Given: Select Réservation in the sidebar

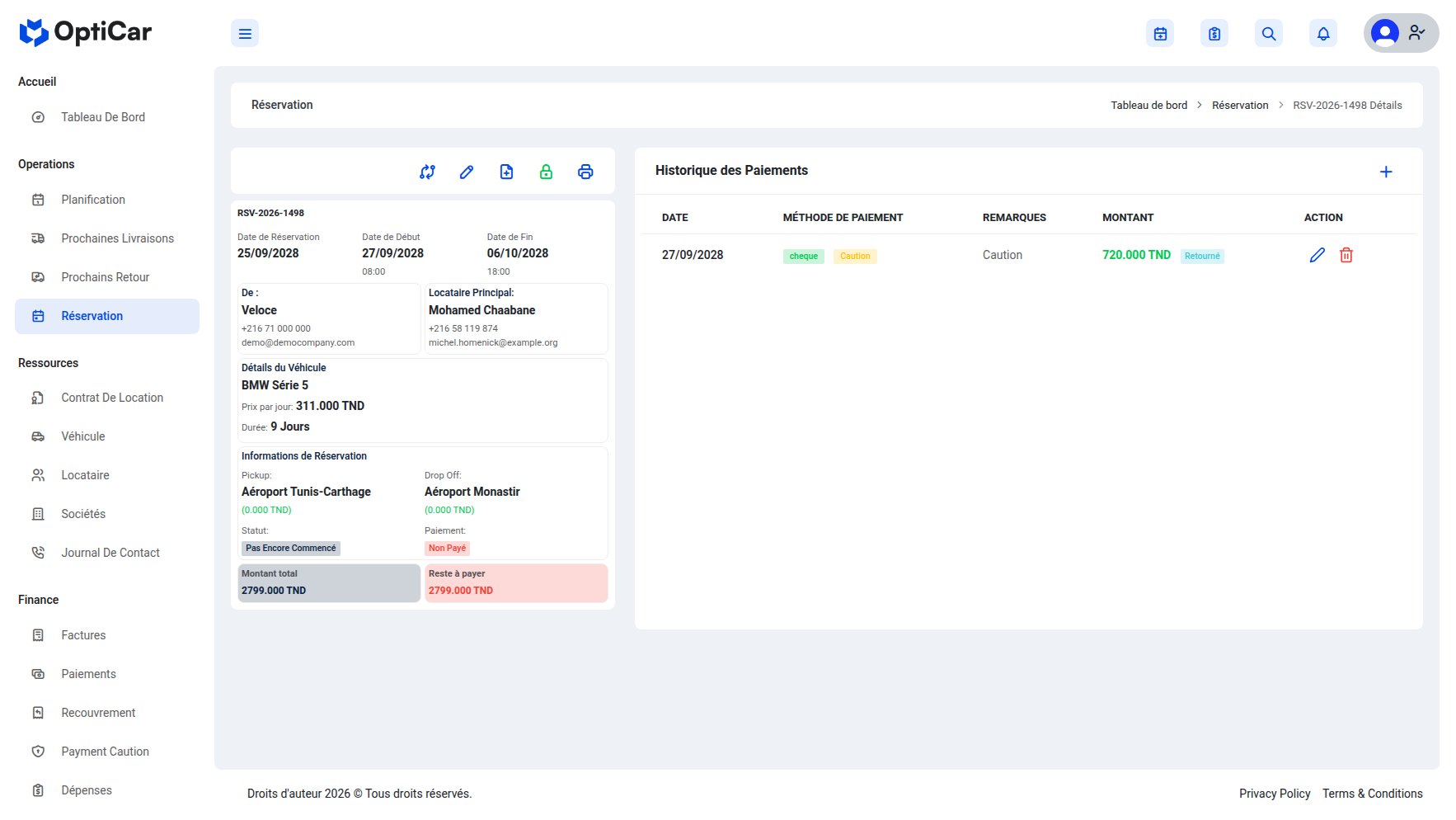Looking at the screenshot, I should point(107,316).
